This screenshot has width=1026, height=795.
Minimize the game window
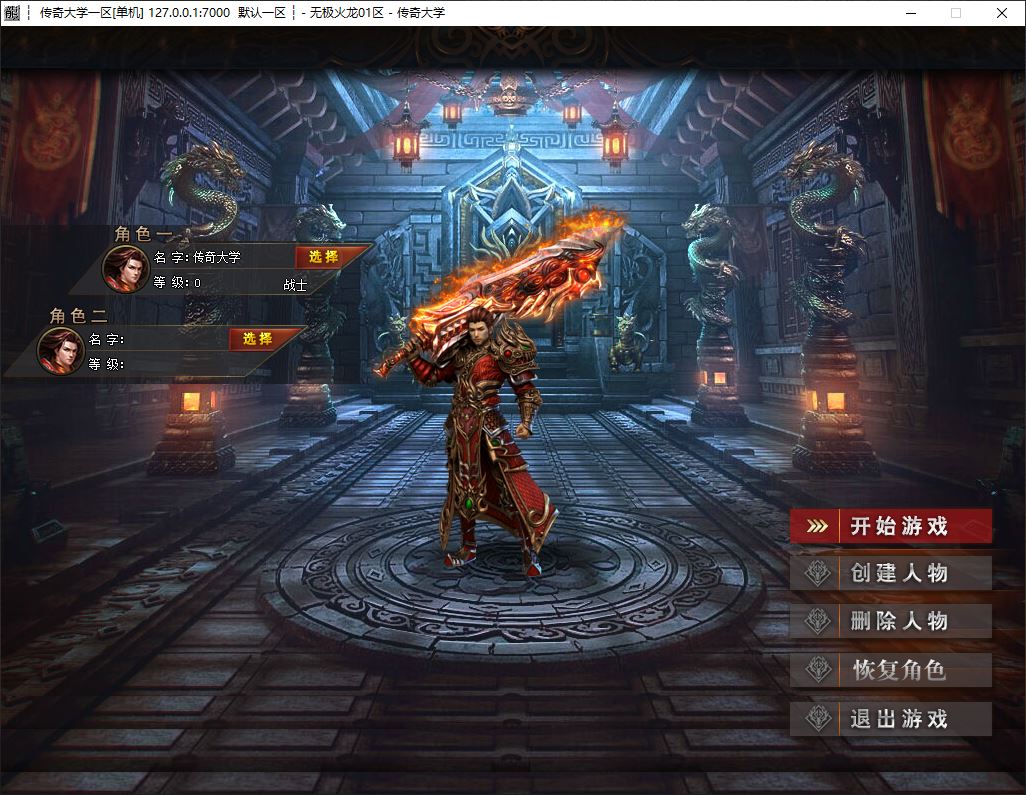(911, 13)
